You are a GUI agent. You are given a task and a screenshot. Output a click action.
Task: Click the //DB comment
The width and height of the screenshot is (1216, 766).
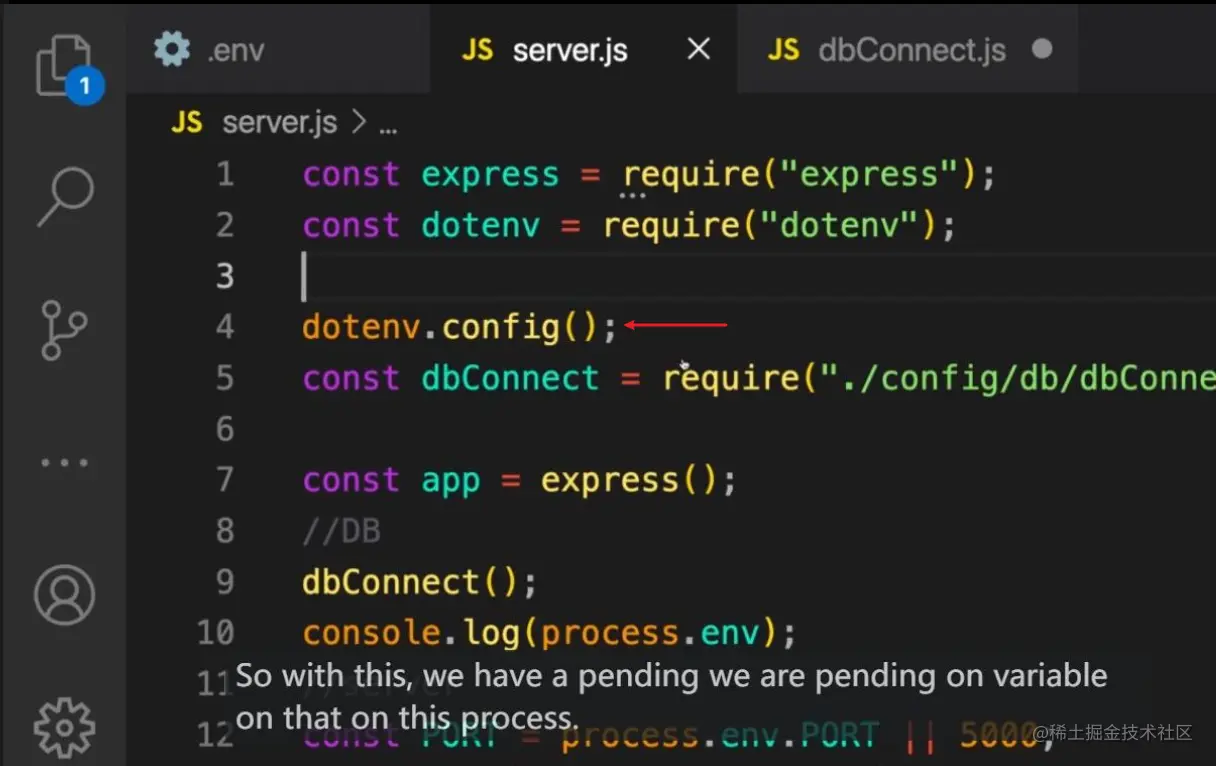point(341,531)
